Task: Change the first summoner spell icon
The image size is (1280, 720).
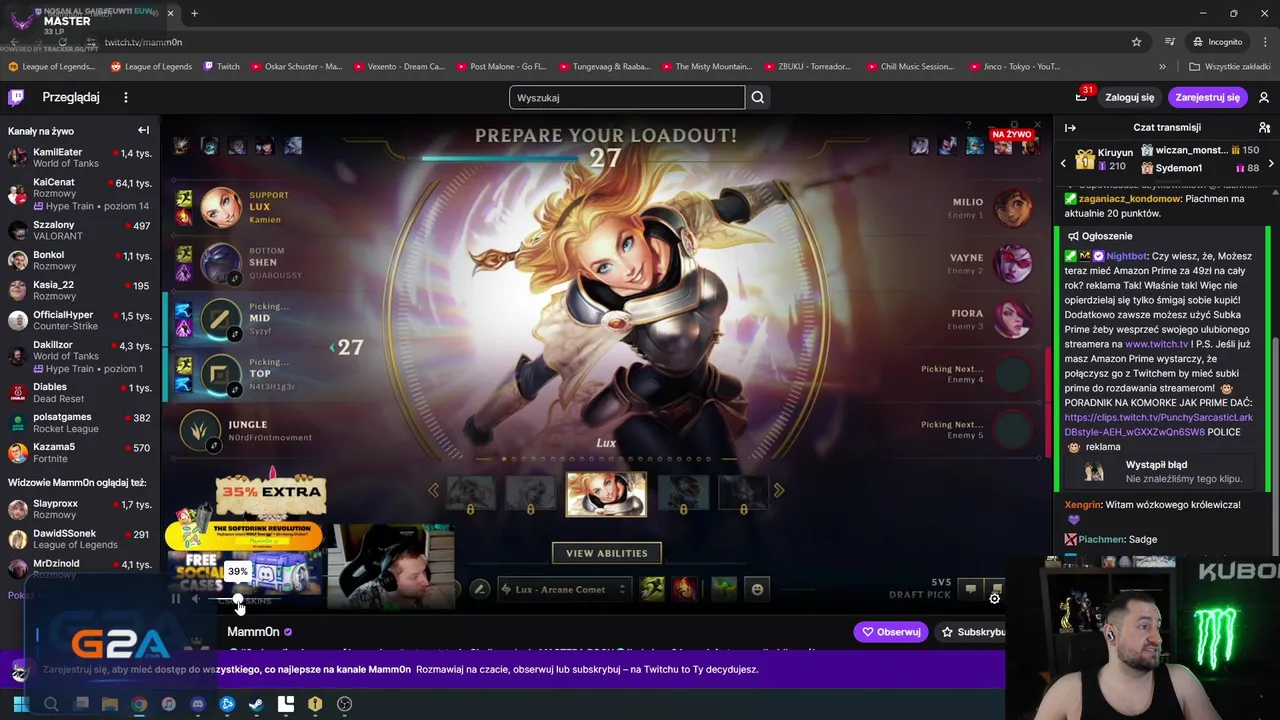Action: (652, 589)
